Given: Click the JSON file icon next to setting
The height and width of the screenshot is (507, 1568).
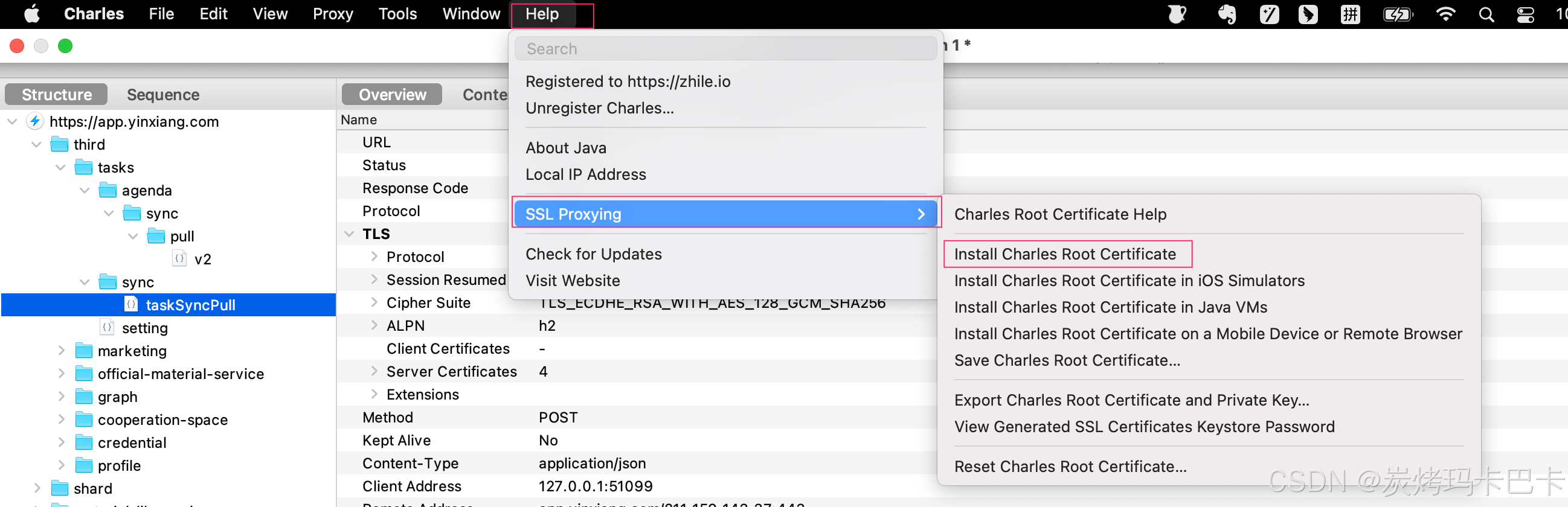Looking at the screenshot, I should tap(107, 327).
